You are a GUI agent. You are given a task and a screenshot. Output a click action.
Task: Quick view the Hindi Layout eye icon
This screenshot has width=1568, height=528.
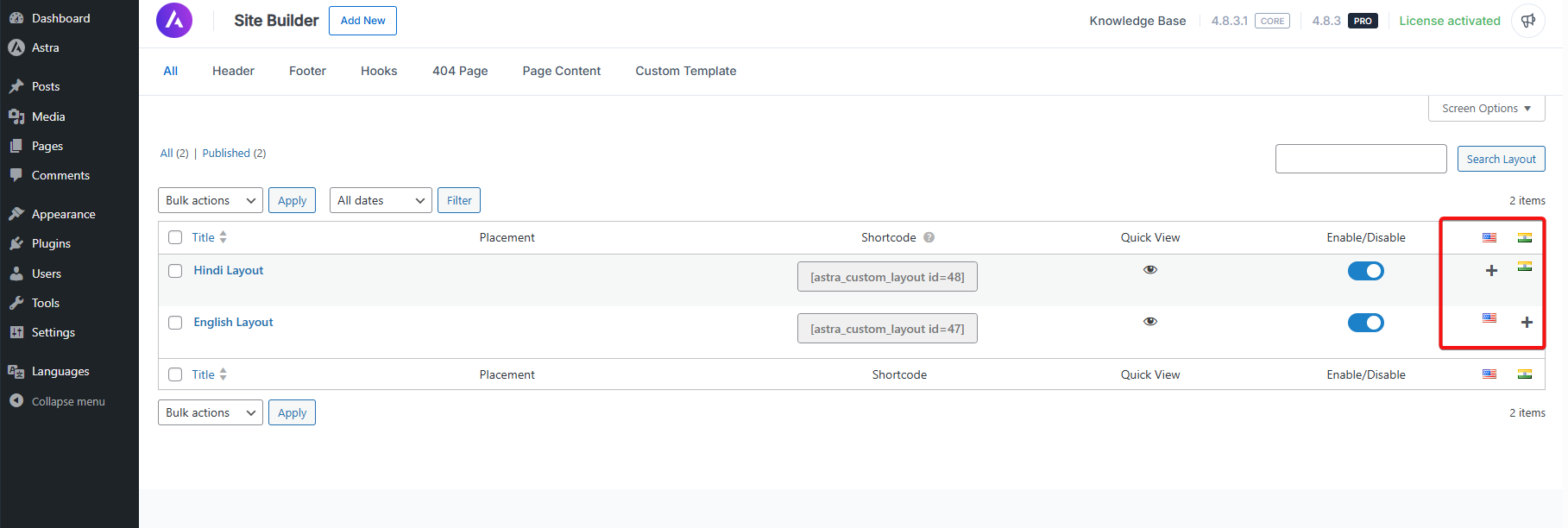[x=1149, y=270]
